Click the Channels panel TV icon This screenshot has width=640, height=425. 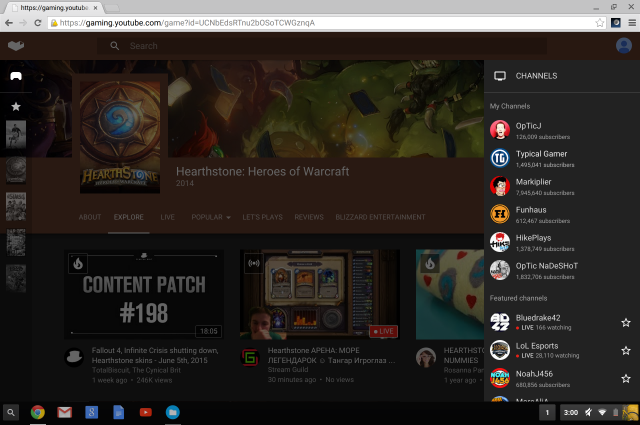[x=500, y=76]
